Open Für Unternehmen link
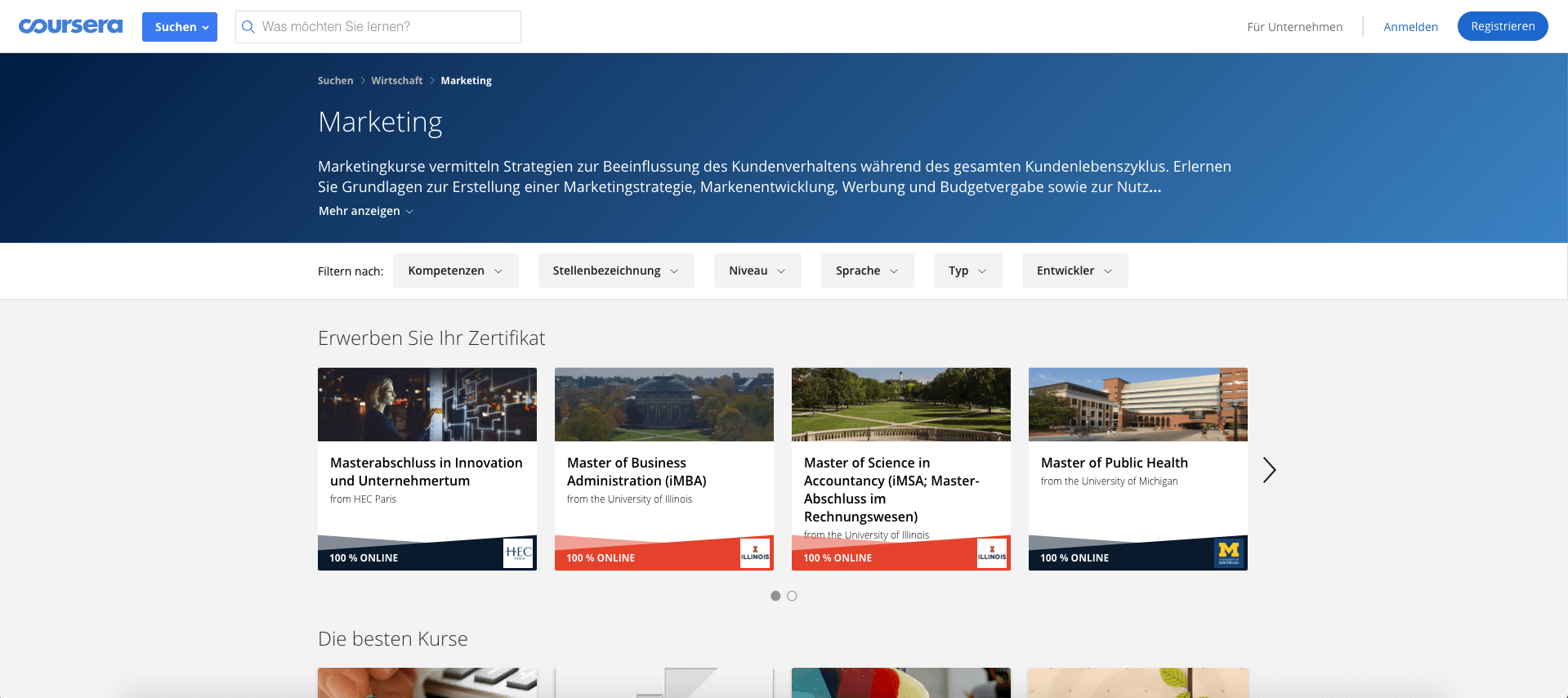 coord(1295,27)
